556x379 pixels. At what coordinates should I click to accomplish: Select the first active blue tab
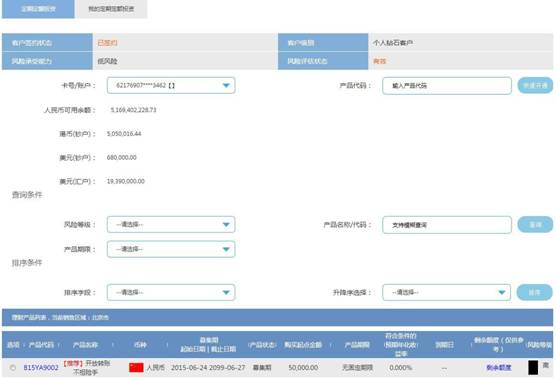(x=38, y=9)
